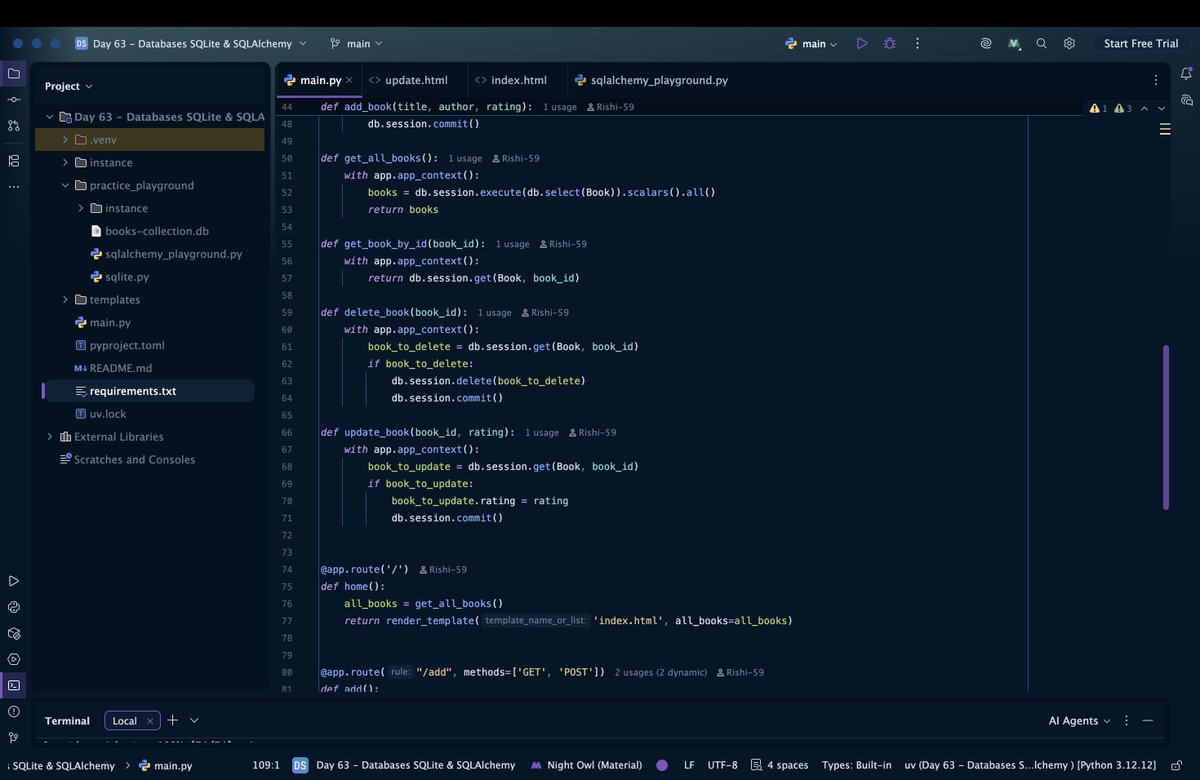
Task: Open editor tabs options menu
Action: click(x=1157, y=80)
